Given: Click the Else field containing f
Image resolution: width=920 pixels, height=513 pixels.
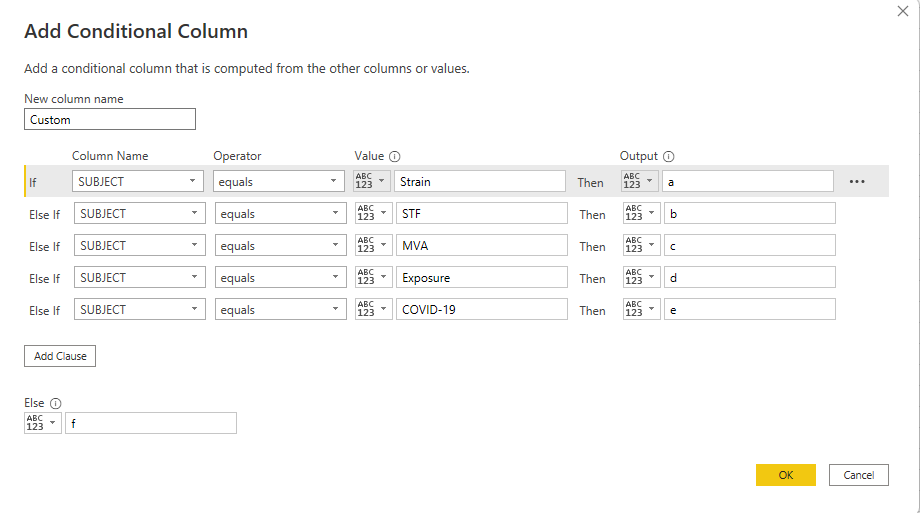Looking at the screenshot, I should (151, 423).
